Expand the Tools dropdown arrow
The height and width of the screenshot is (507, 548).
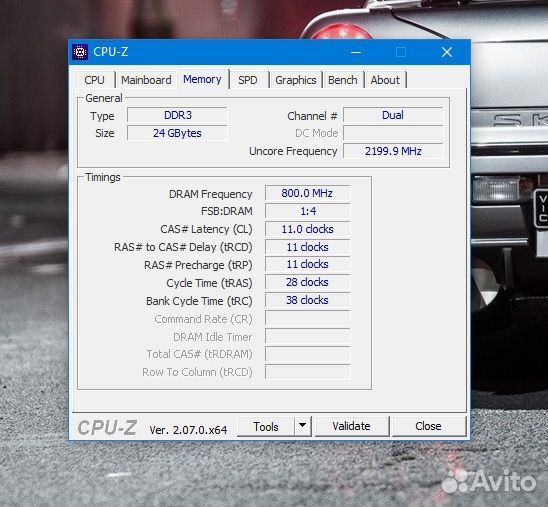303,427
